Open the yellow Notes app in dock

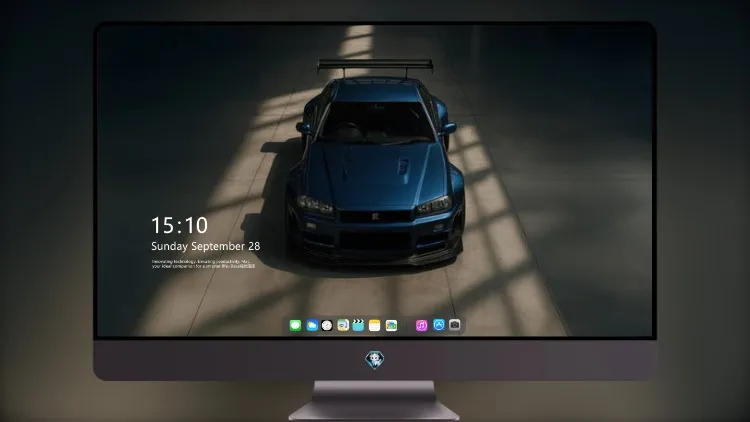(375, 326)
